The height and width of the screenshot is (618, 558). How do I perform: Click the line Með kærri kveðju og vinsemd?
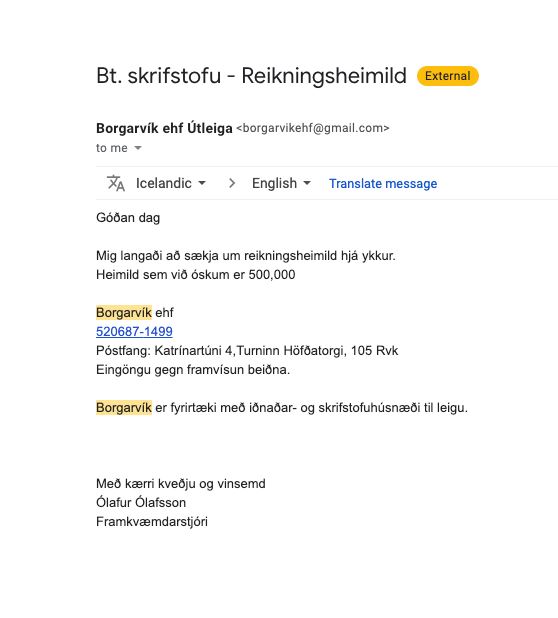click(x=181, y=484)
